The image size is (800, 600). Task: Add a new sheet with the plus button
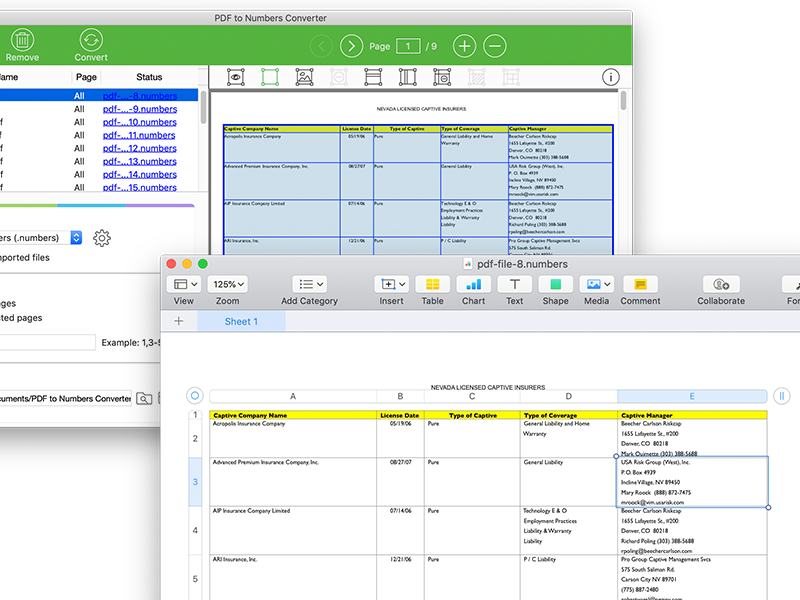[179, 321]
